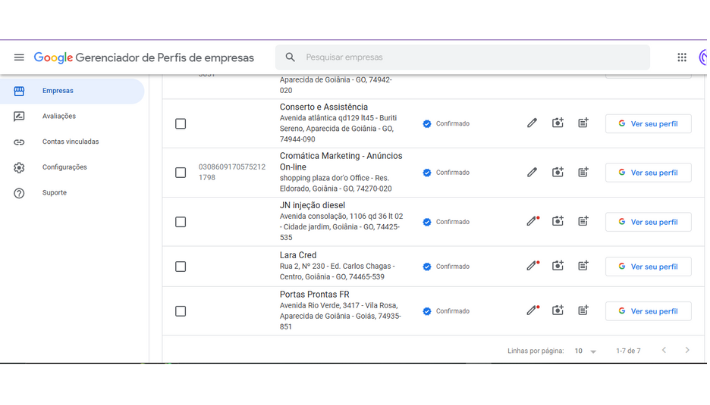Click the Cromática Marketing - Anúncios On-line name
The width and height of the screenshot is (710, 405).
pyautogui.click(x=341, y=161)
